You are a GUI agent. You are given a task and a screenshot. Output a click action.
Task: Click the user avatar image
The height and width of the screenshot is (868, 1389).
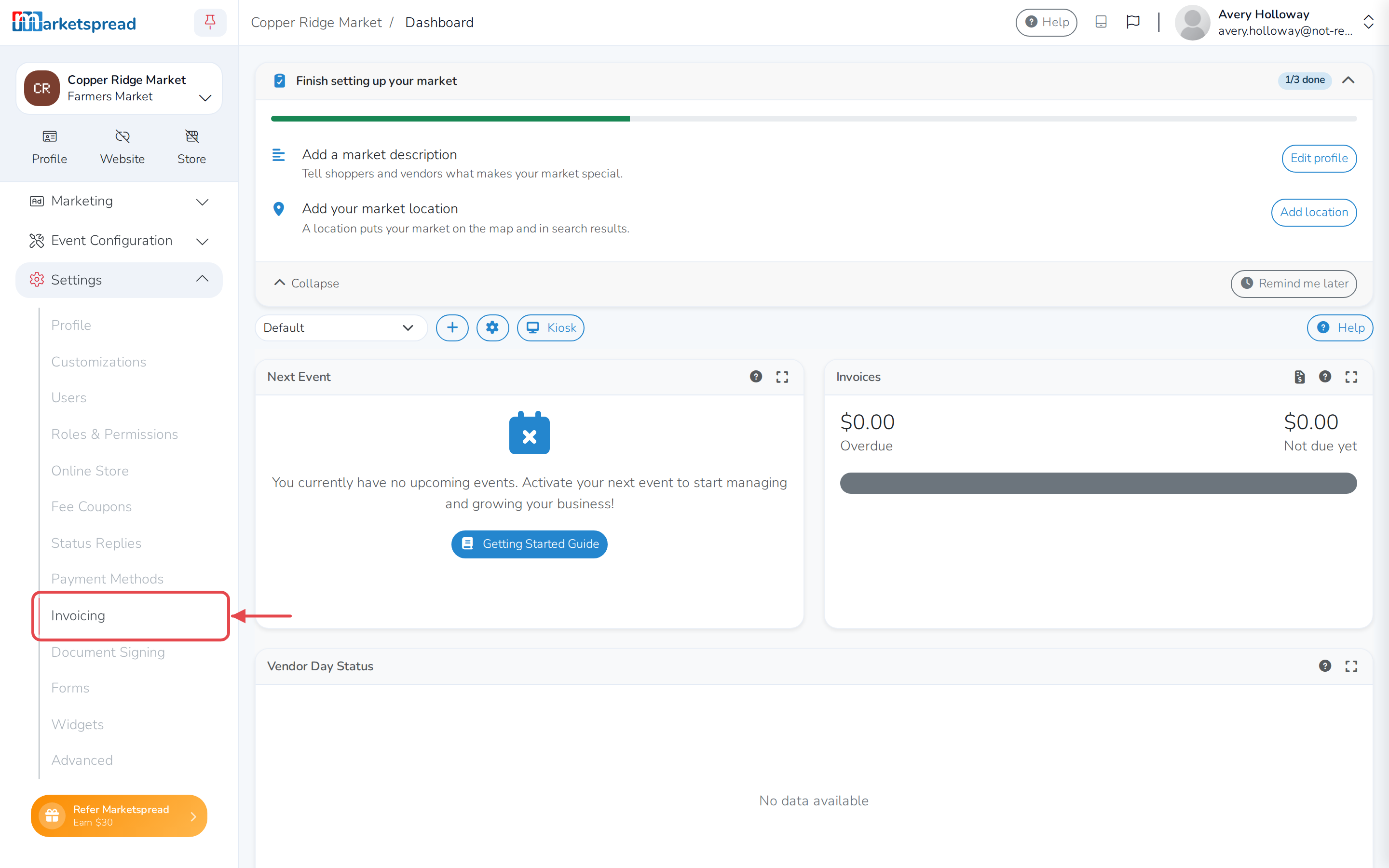(x=1192, y=22)
